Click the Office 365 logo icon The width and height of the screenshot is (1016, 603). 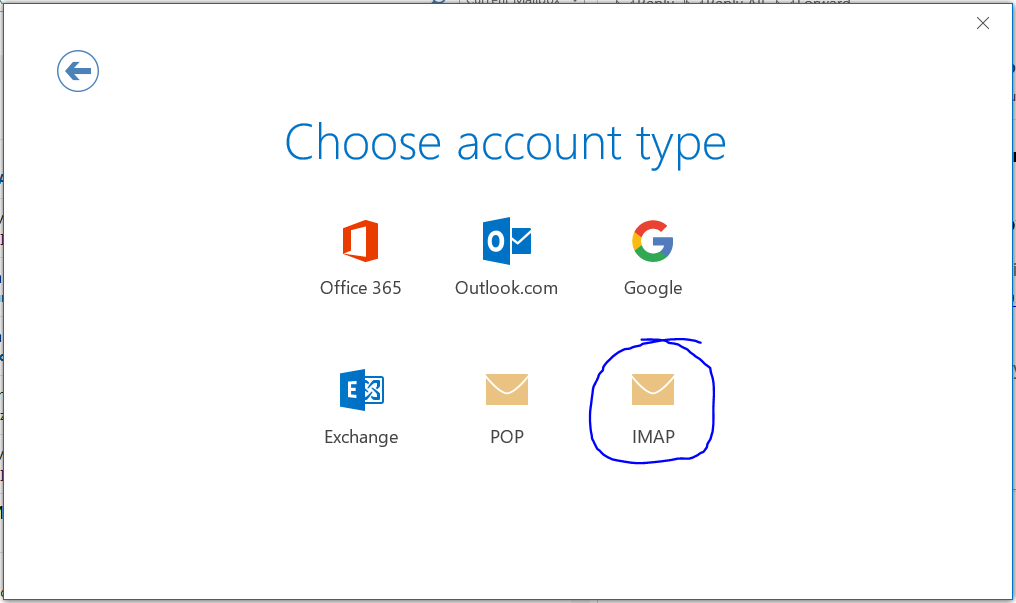click(x=360, y=241)
